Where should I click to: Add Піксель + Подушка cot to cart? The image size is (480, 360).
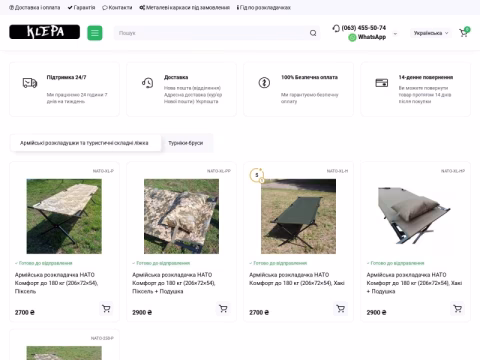(223, 309)
